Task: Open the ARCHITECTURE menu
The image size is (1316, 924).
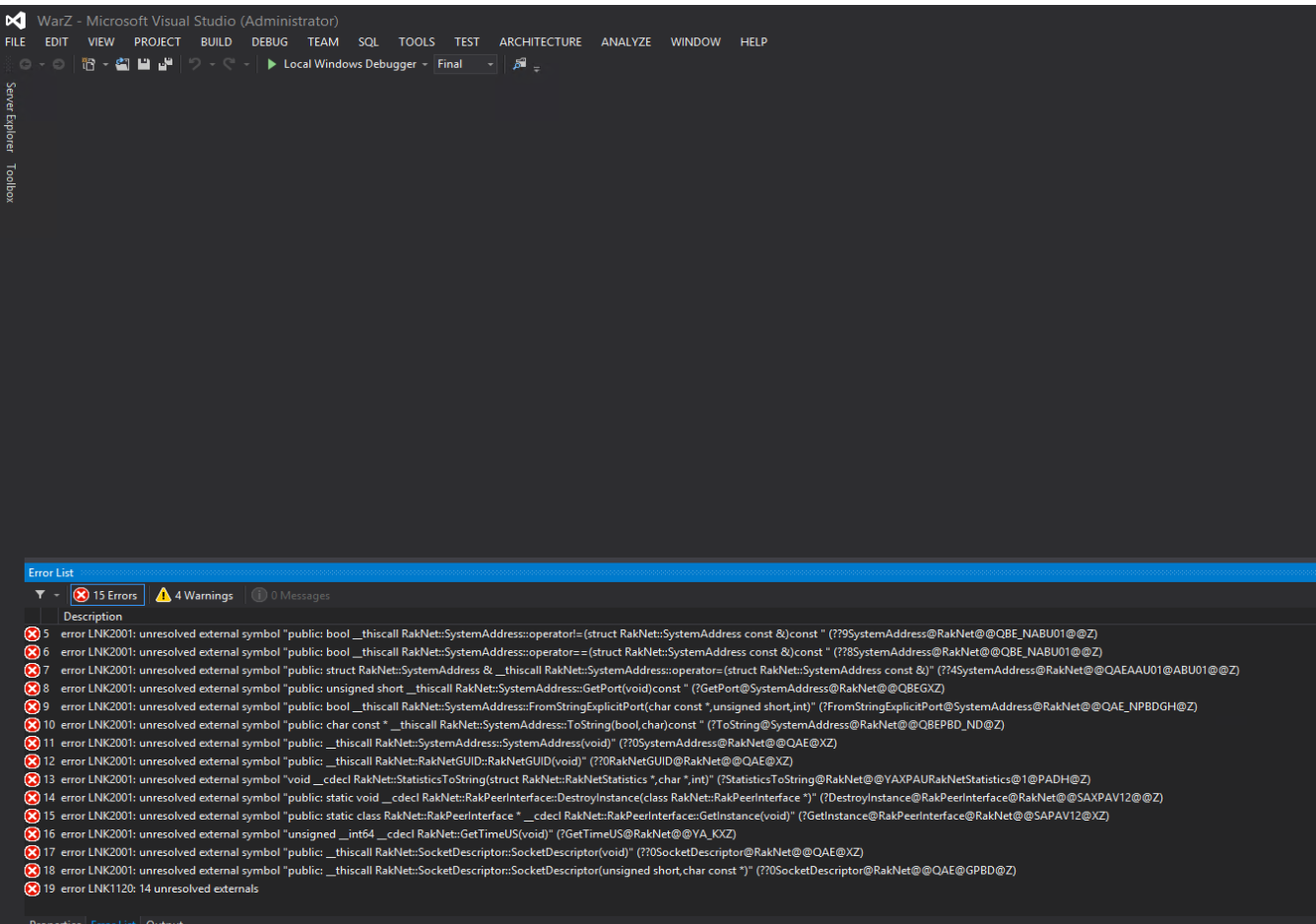Action: (540, 42)
